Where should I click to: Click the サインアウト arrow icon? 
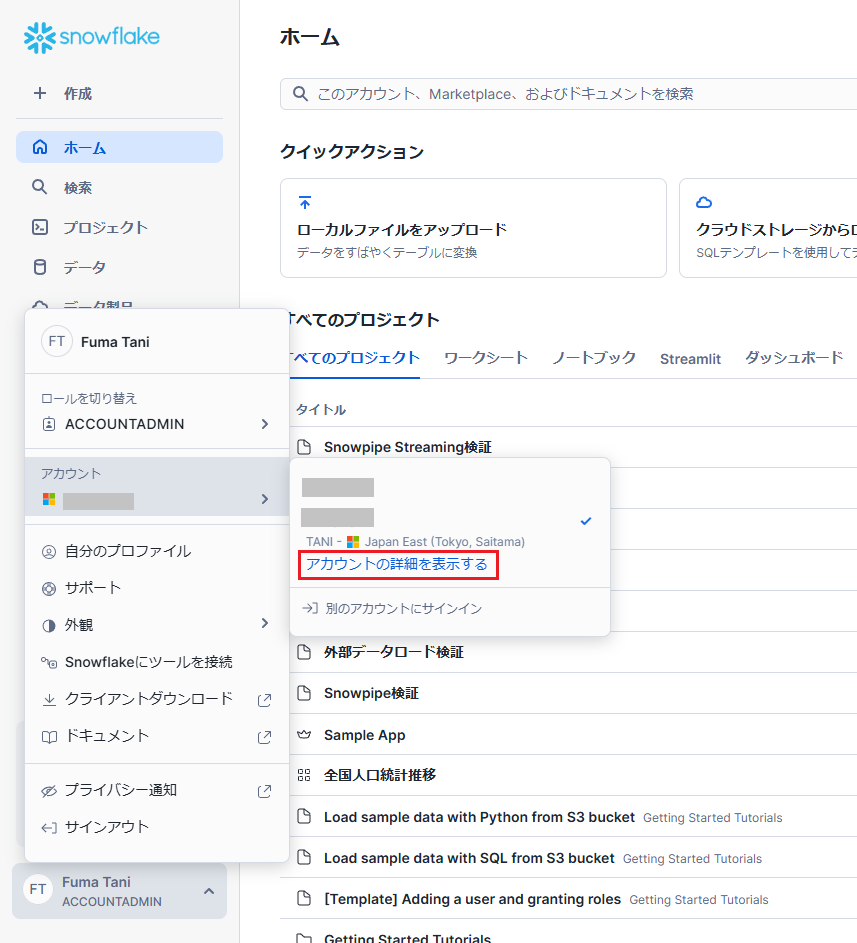pos(49,828)
